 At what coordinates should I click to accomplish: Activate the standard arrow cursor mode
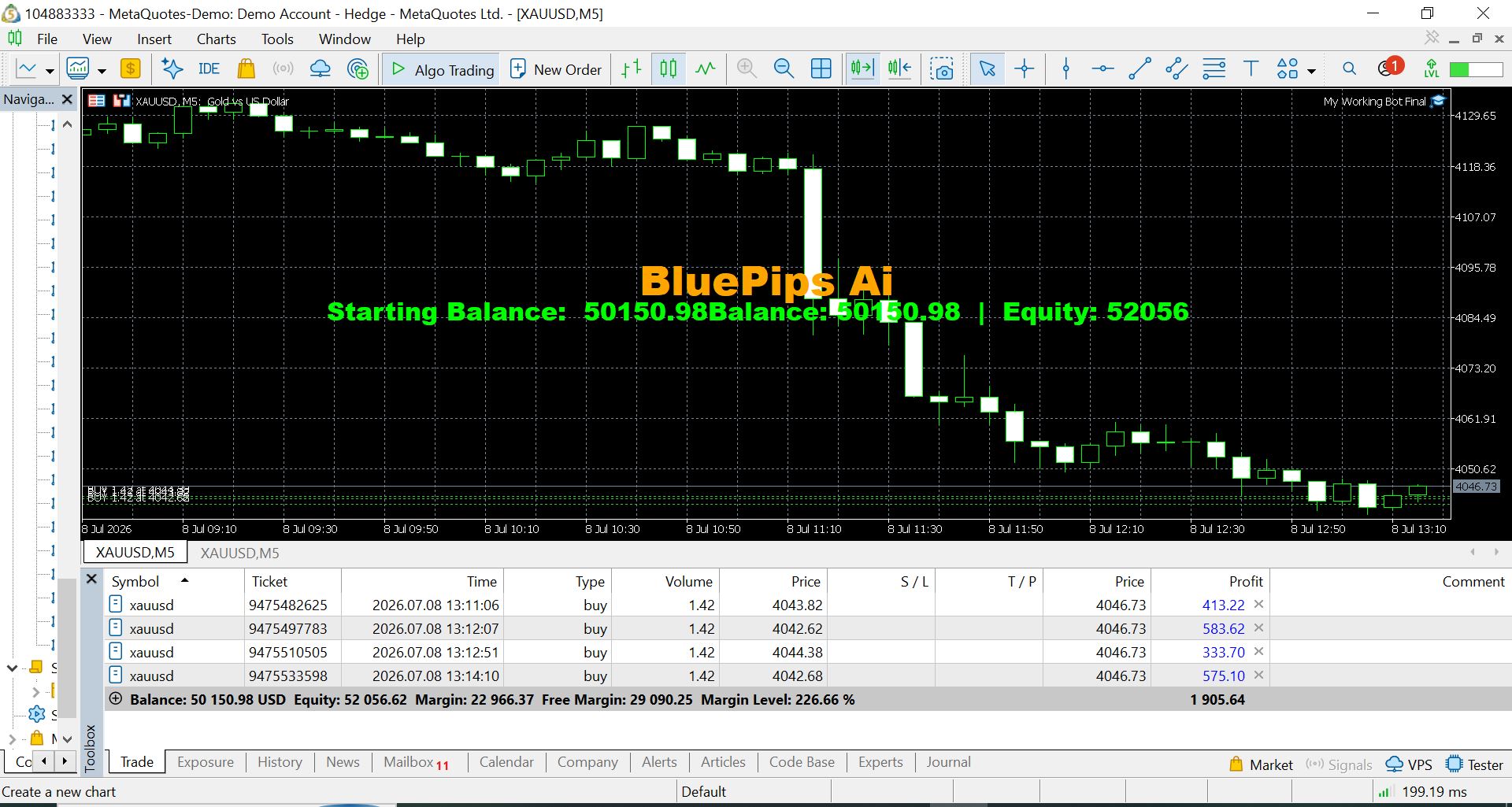coord(987,69)
